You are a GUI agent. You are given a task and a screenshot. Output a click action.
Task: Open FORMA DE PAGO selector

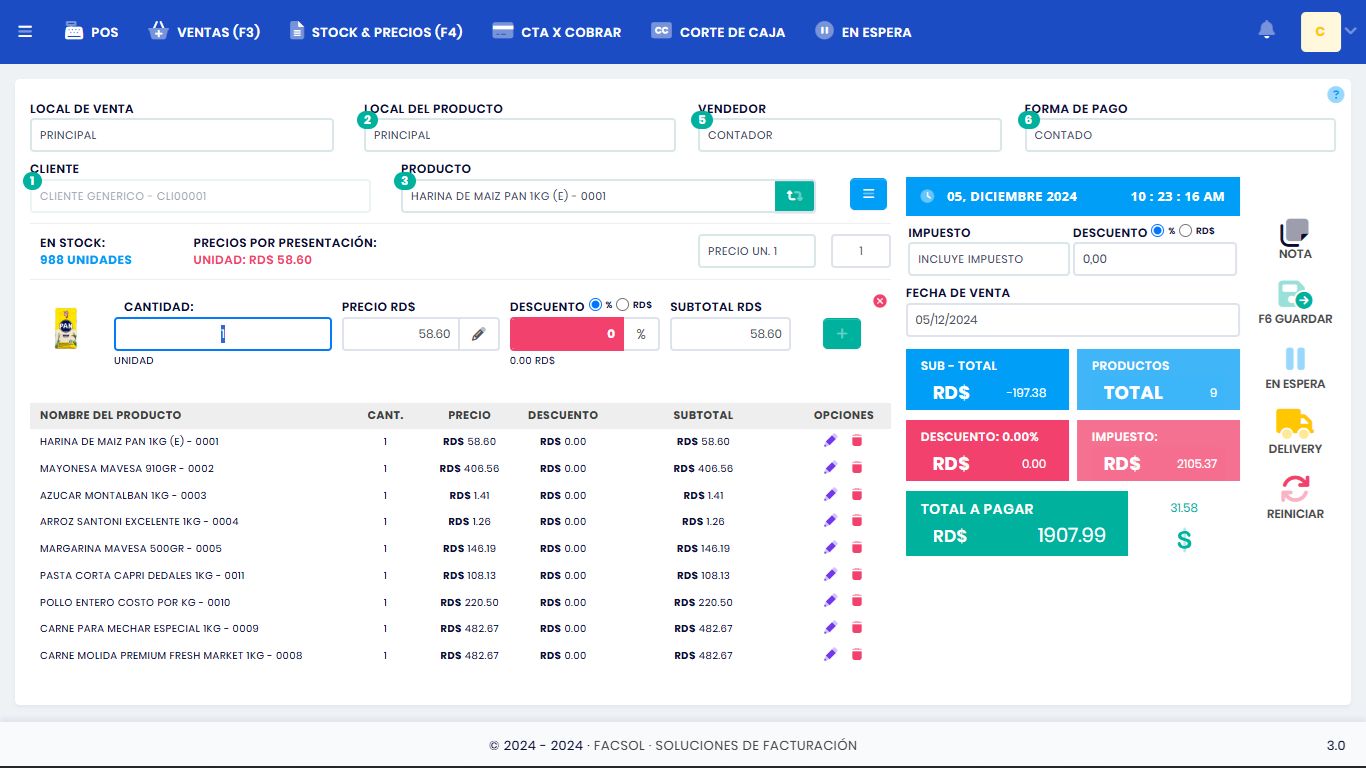(x=1180, y=135)
